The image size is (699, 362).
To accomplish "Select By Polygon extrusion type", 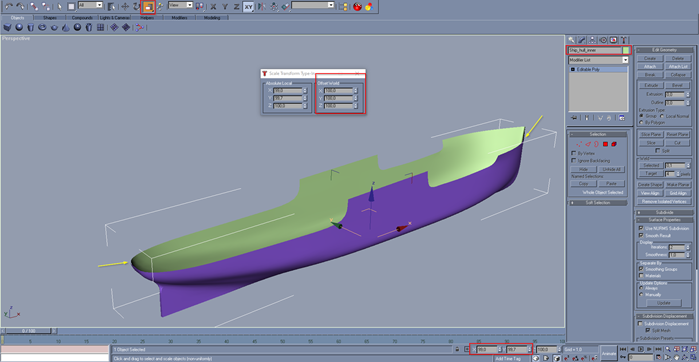I will (641, 122).
